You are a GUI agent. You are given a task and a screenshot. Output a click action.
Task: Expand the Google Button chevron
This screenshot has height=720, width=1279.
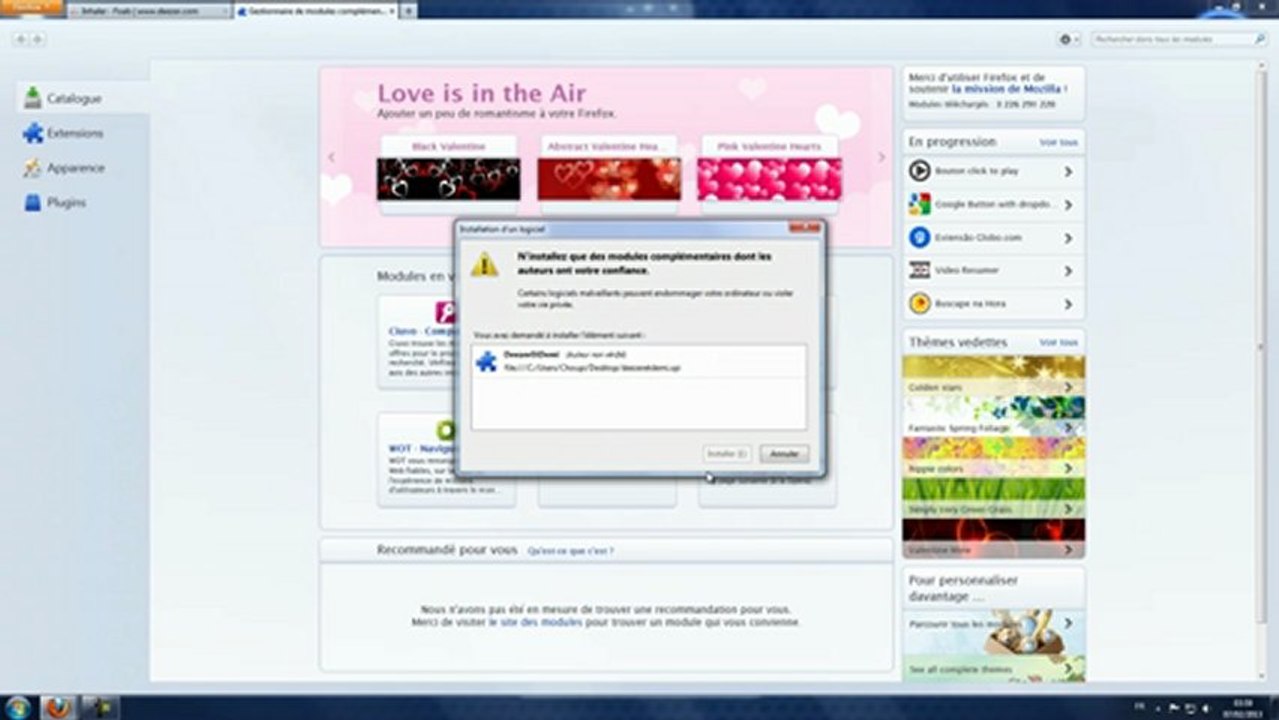click(x=1068, y=205)
